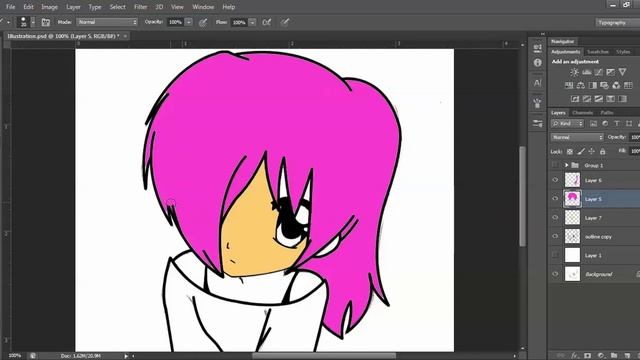Open the Typography workspace switcher dropdown

(617, 23)
